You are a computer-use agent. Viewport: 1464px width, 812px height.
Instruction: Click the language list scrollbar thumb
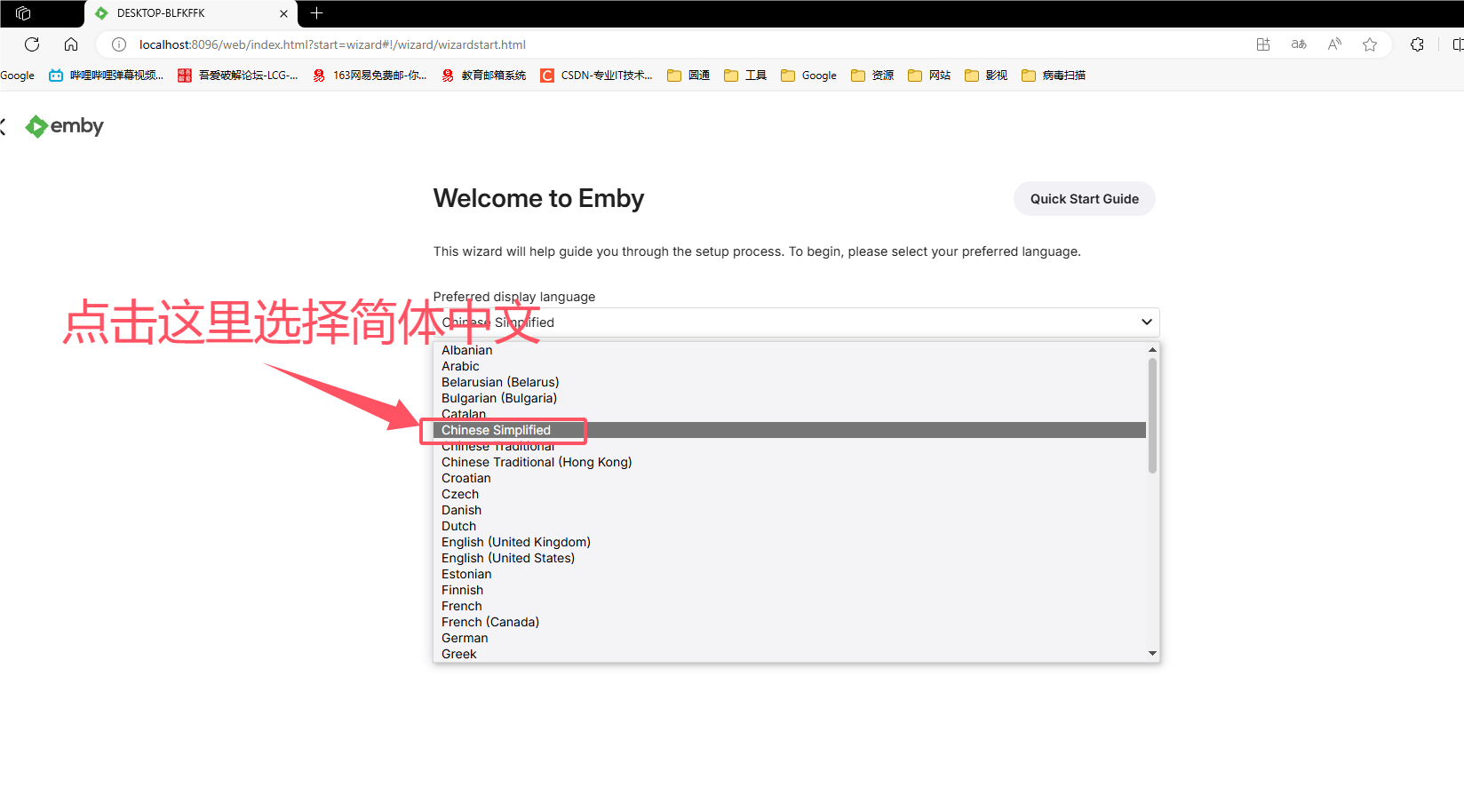point(1152,416)
